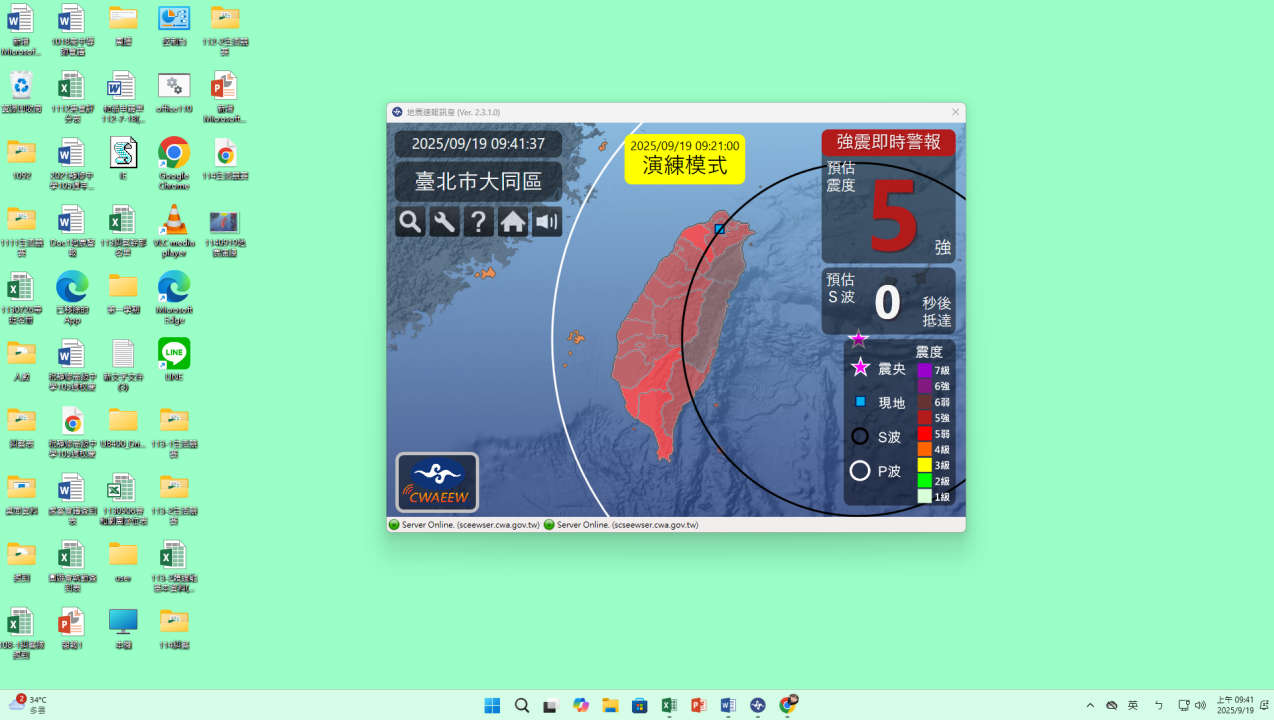Expand hidden system tray icons chevron
The image size is (1274, 720).
pos(1090,706)
